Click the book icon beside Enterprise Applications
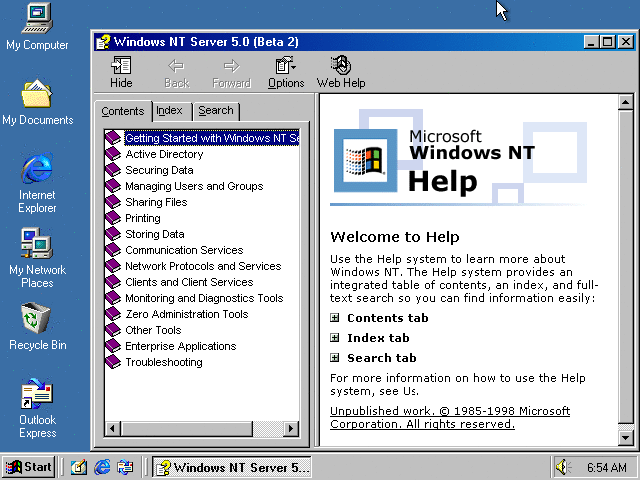Image resolution: width=640 pixels, height=480 pixels. (x=113, y=346)
